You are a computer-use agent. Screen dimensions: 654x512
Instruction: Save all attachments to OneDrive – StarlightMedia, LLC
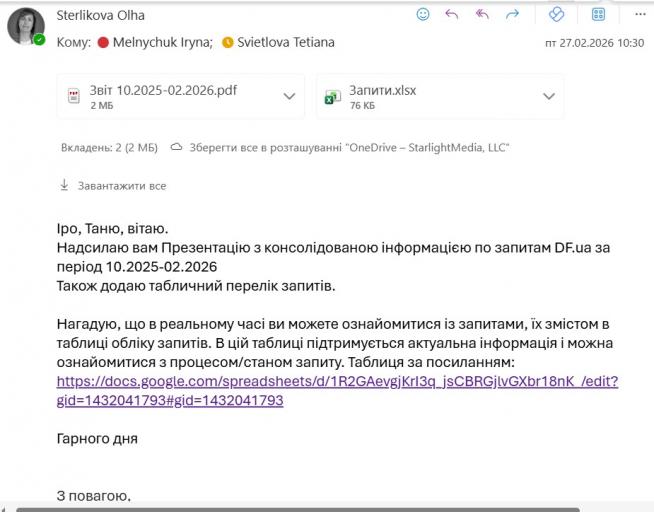tap(350, 148)
